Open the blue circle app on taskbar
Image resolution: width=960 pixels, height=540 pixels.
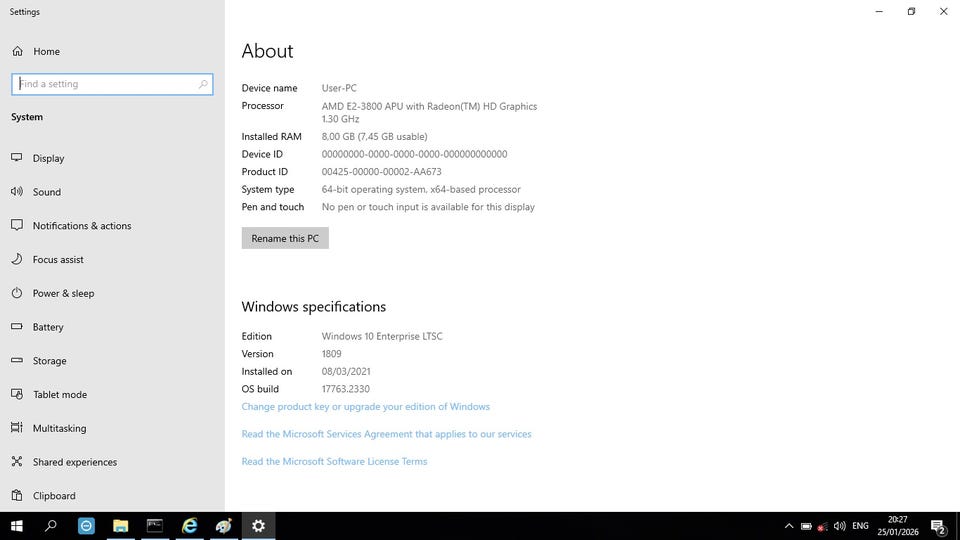click(x=86, y=525)
